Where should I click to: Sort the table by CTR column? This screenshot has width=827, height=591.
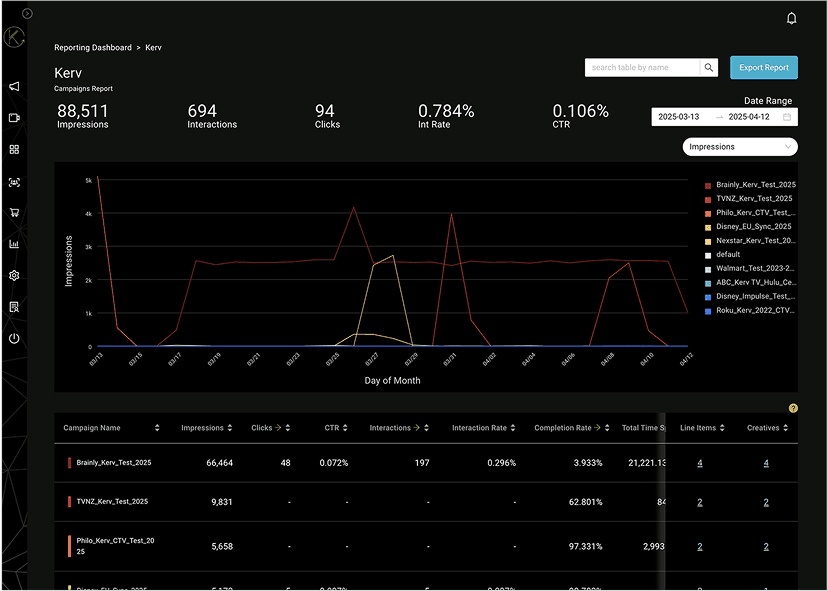tap(345, 428)
